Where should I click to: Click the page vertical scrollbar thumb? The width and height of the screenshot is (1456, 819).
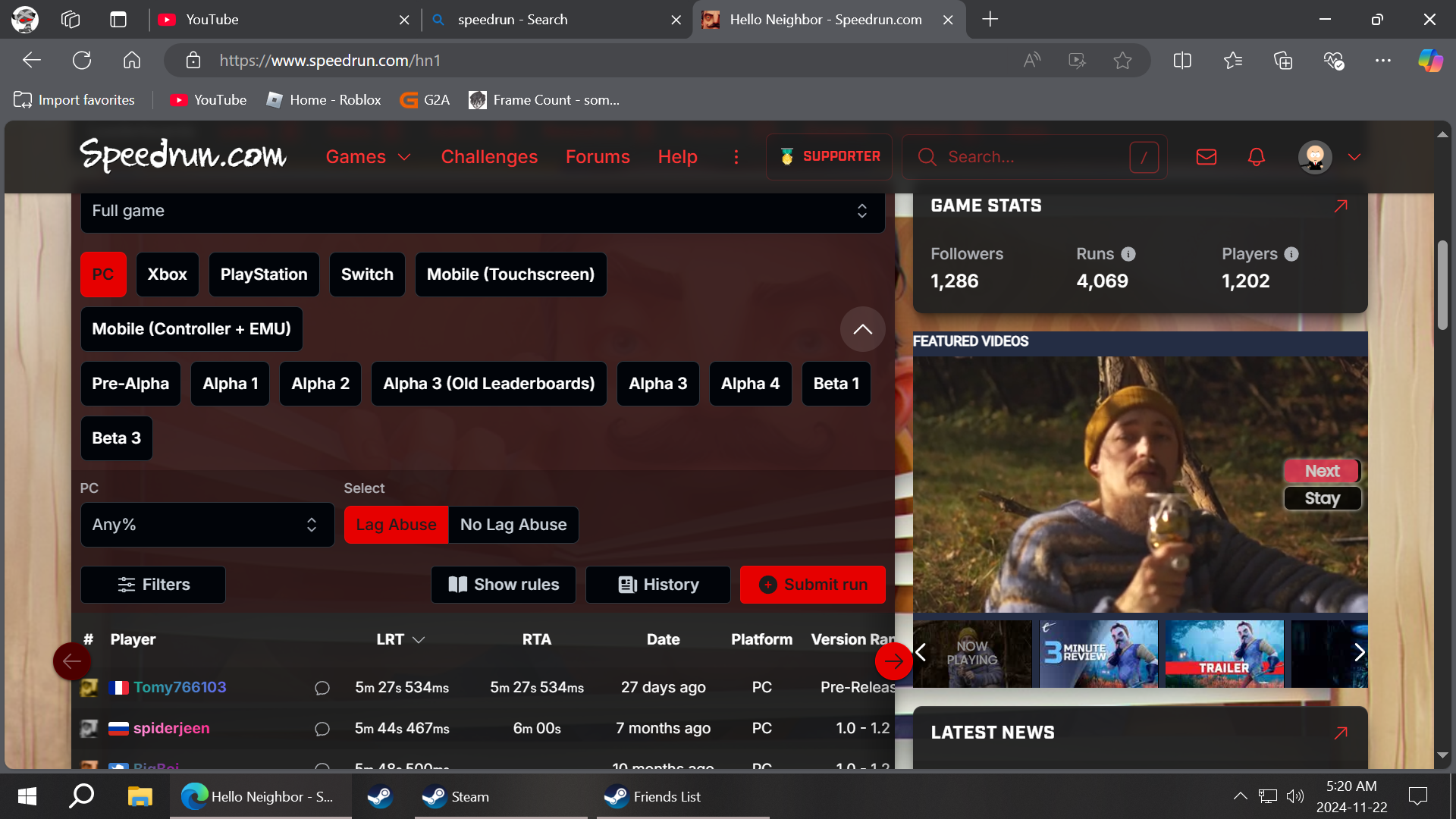pyautogui.click(x=1442, y=285)
